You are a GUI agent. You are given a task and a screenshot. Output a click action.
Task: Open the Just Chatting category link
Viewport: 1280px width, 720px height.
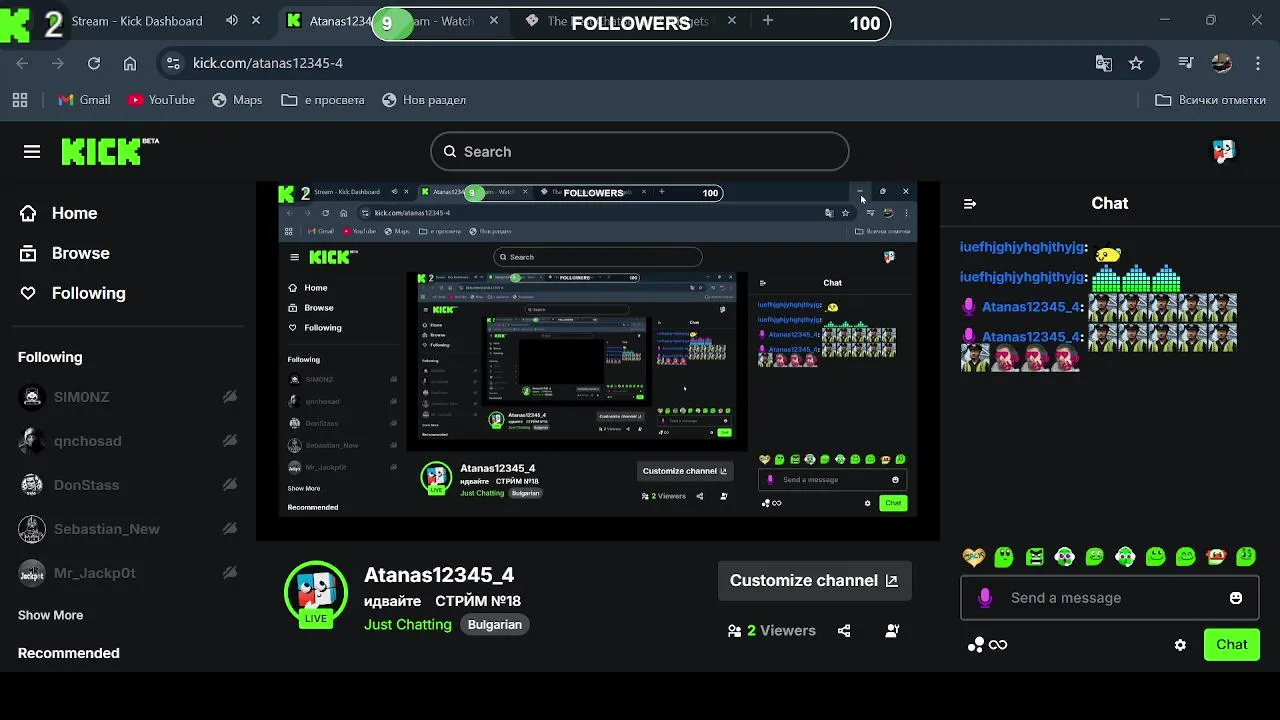point(408,624)
